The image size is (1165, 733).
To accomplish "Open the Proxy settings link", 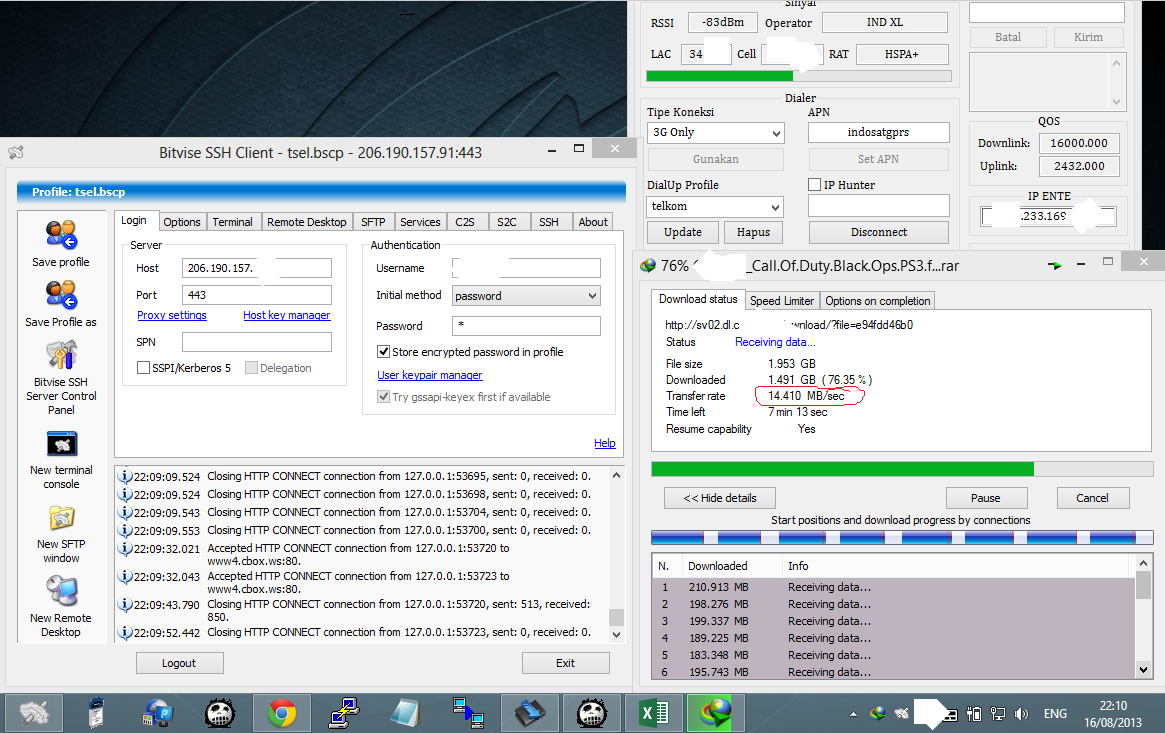I will click(x=172, y=315).
